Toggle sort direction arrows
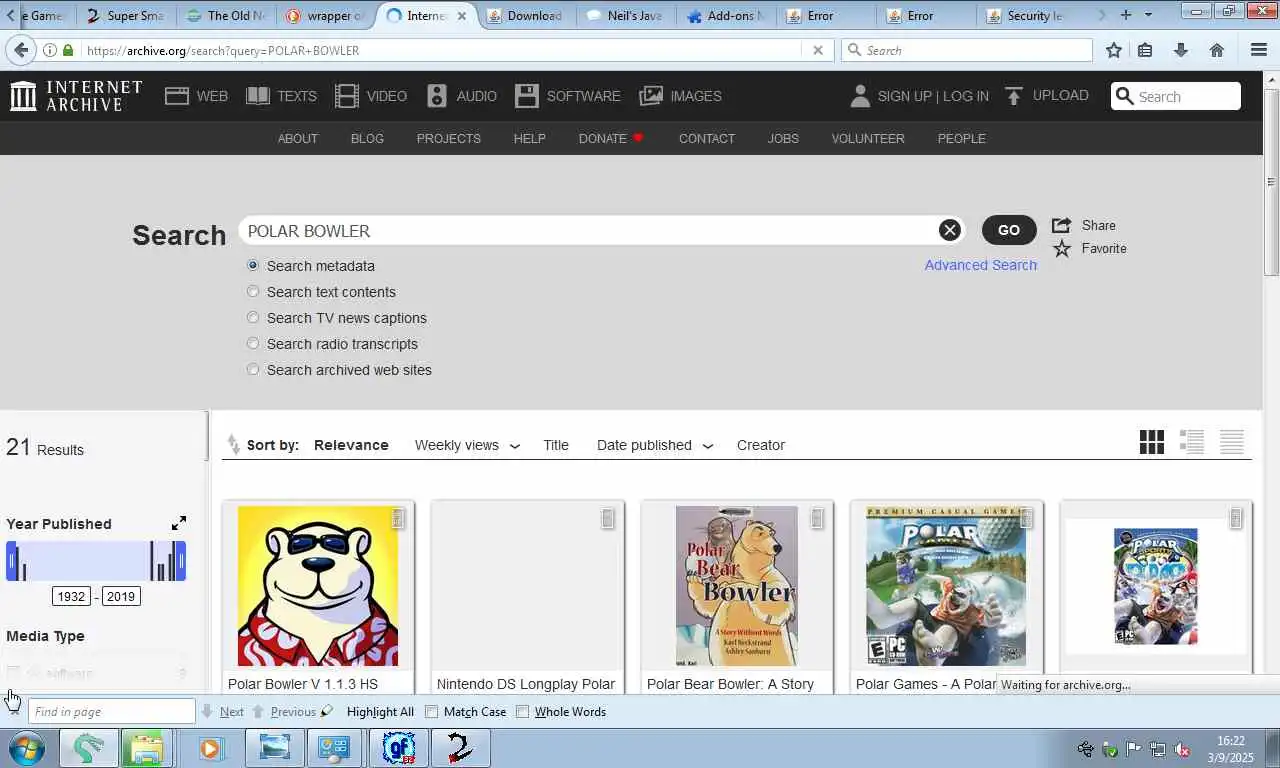 click(233, 444)
